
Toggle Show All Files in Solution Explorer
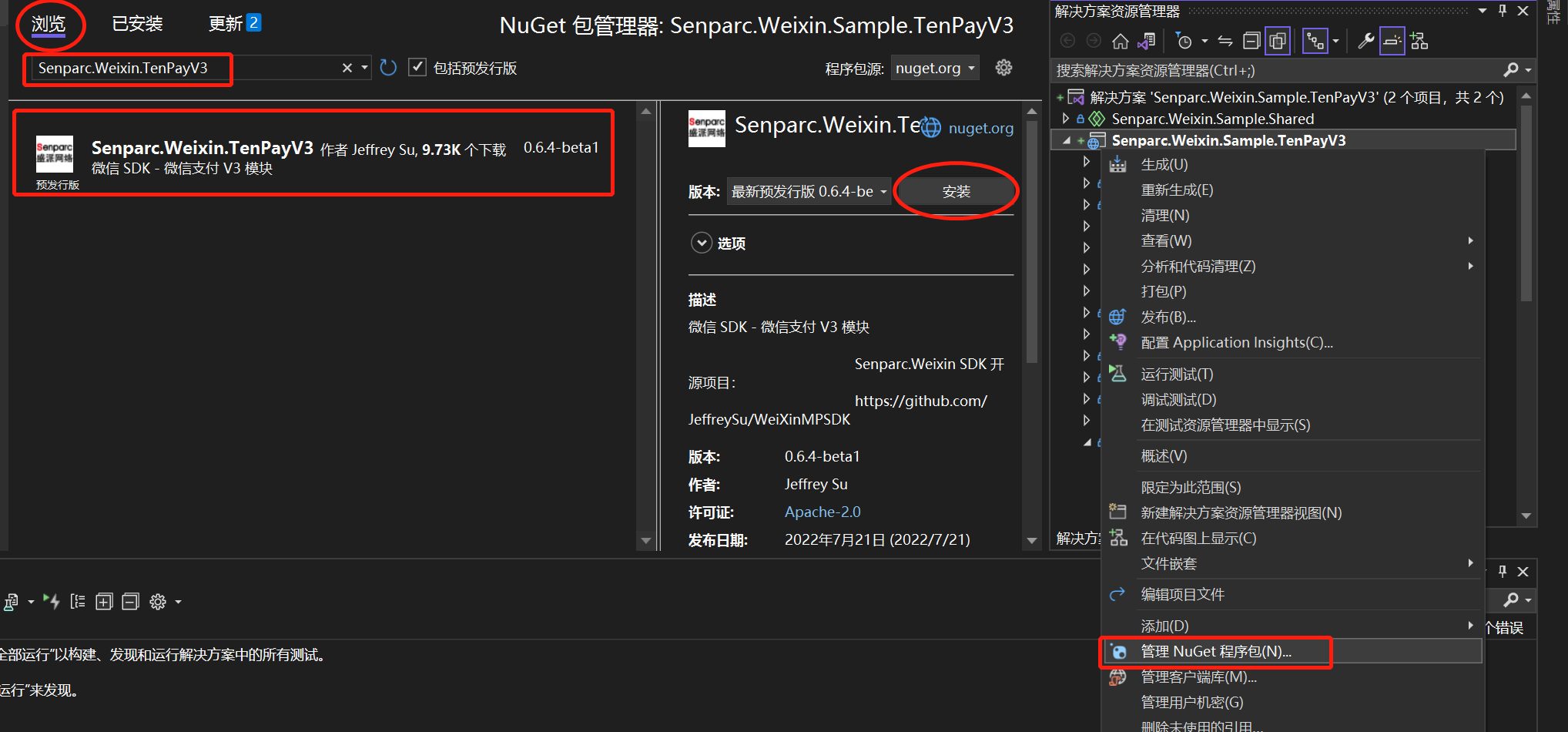click(x=1278, y=41)
